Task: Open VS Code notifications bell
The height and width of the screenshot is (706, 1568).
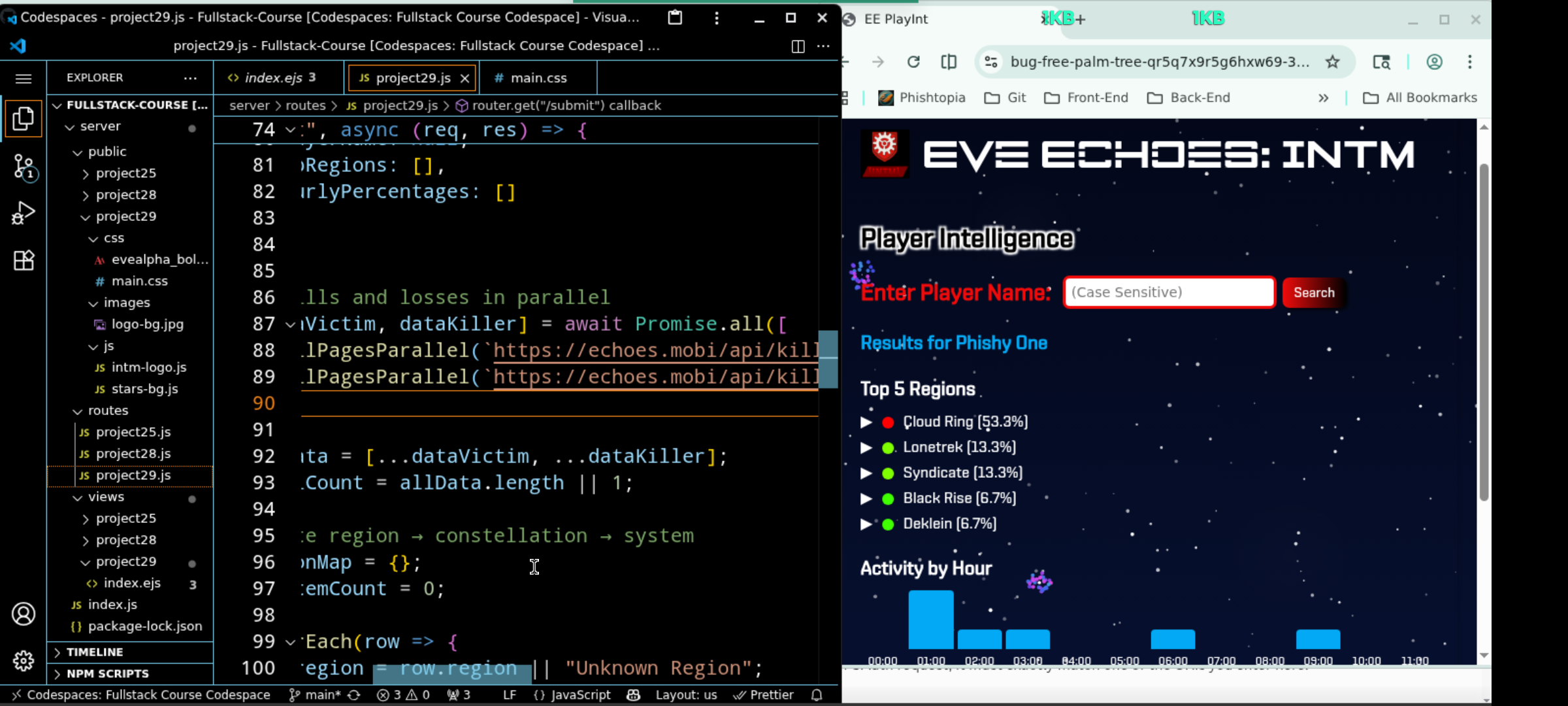Action: pos(817,695)
